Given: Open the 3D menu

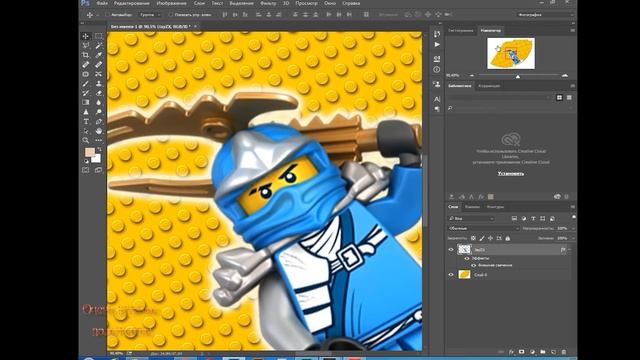Looking at the screenshot, I should (x=286, y=3).
